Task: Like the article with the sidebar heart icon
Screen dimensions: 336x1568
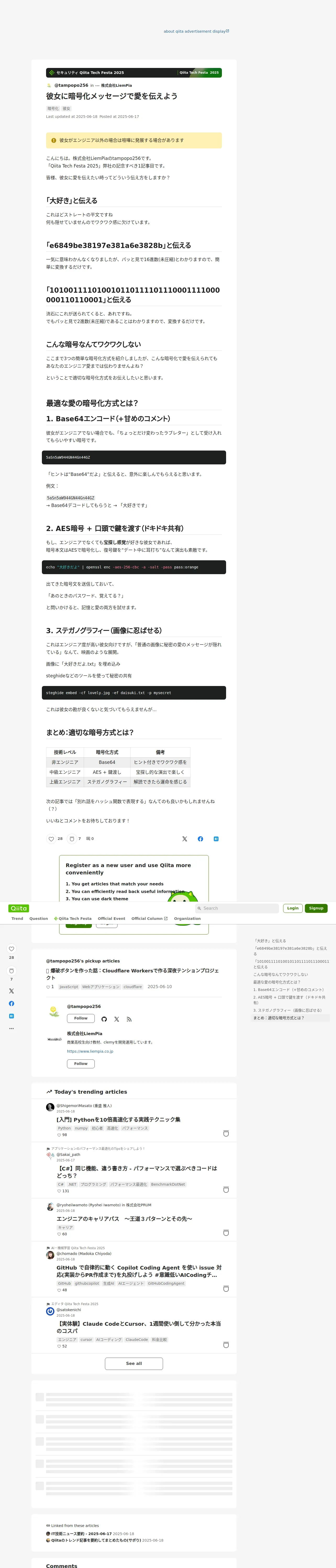Action: (x=11, y=949)
